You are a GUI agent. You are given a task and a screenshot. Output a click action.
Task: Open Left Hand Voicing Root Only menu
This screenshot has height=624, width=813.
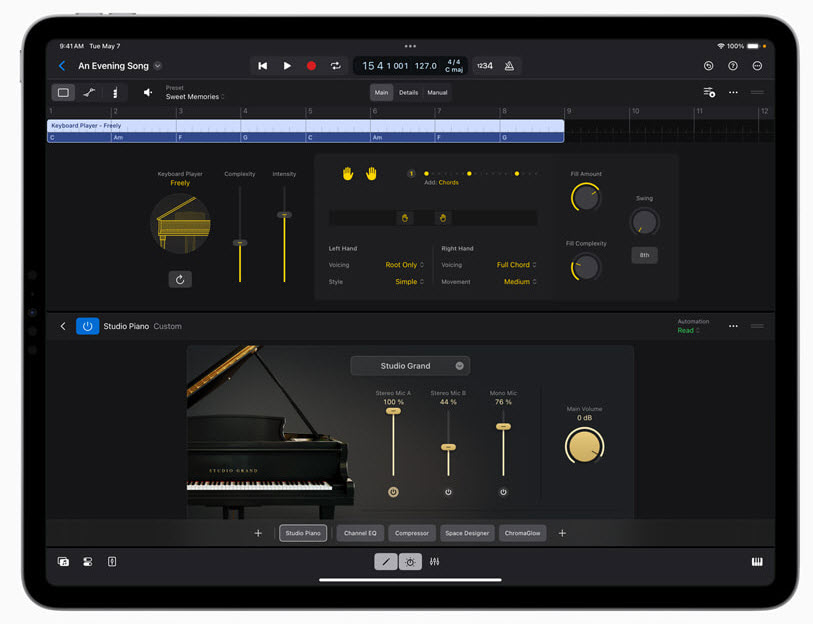(x=404, y=265)
